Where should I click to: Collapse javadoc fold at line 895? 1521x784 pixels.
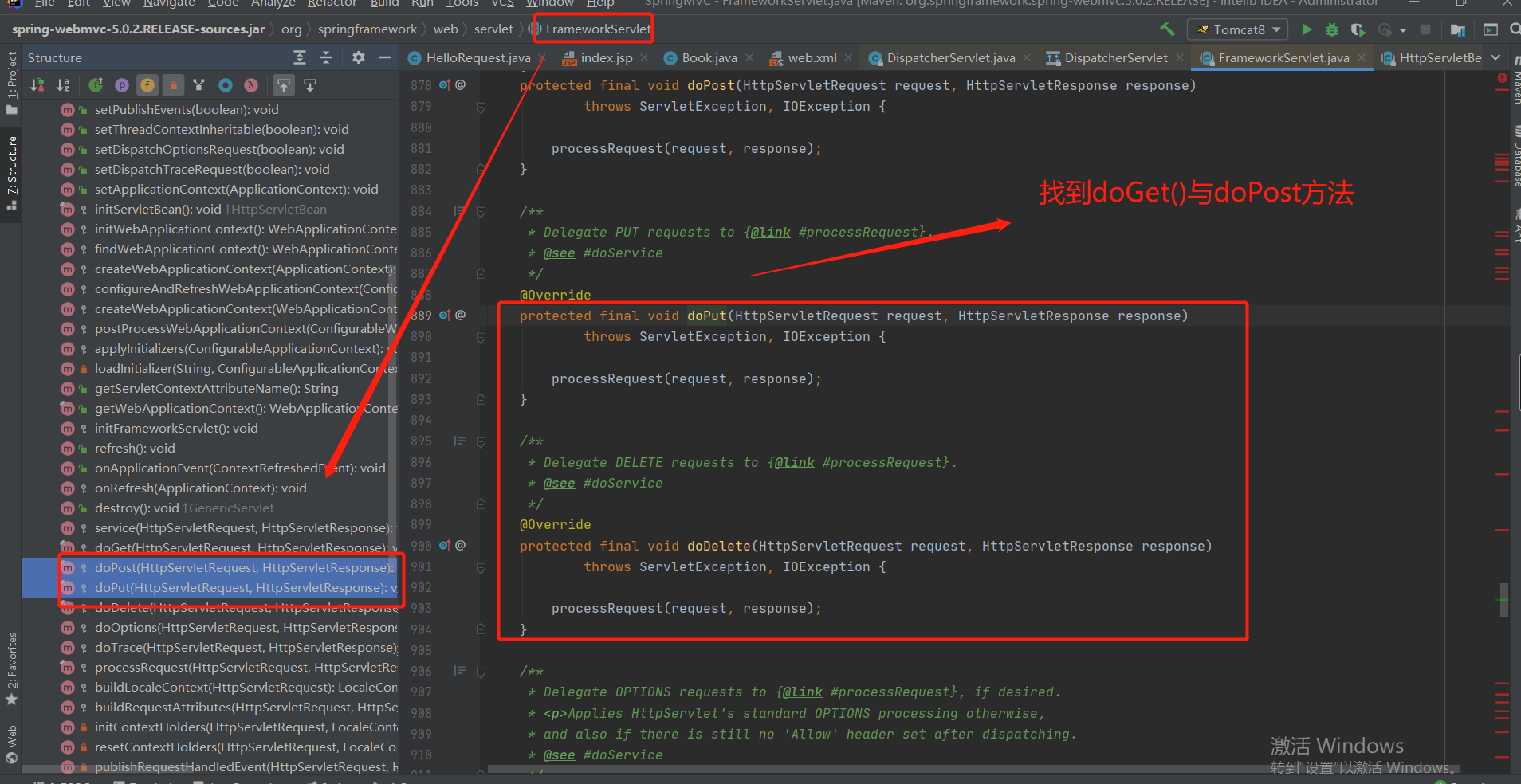pos(481,441)
